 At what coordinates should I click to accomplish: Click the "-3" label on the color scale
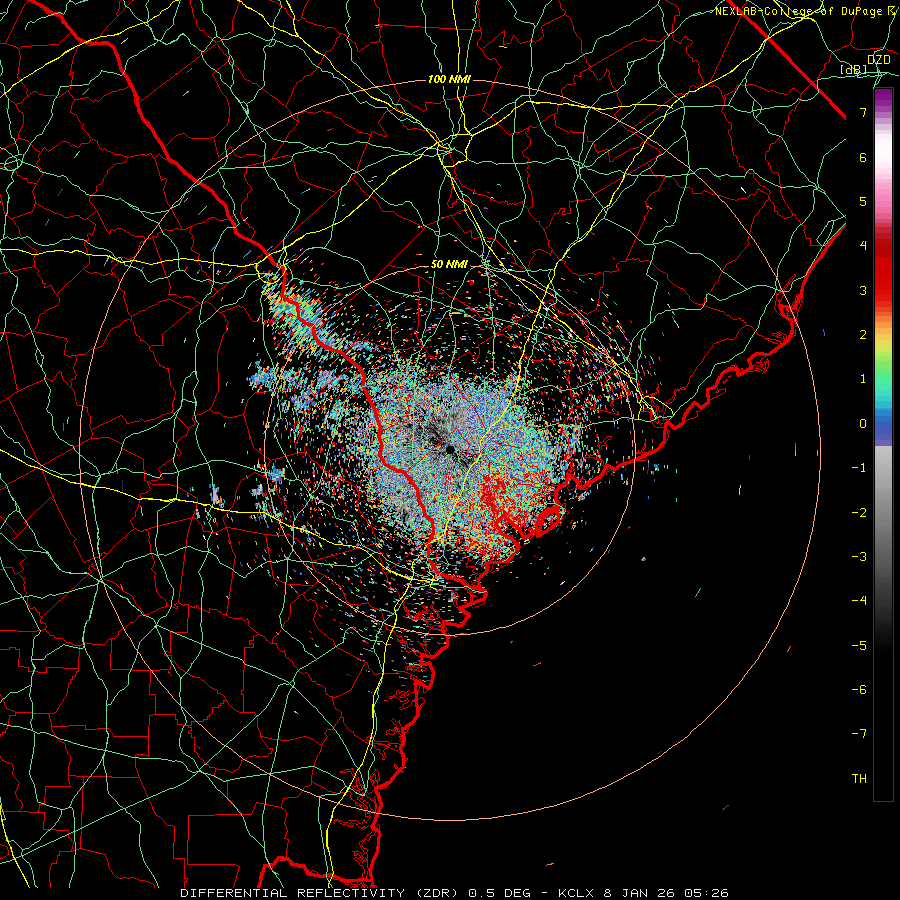tap(859, 557)
